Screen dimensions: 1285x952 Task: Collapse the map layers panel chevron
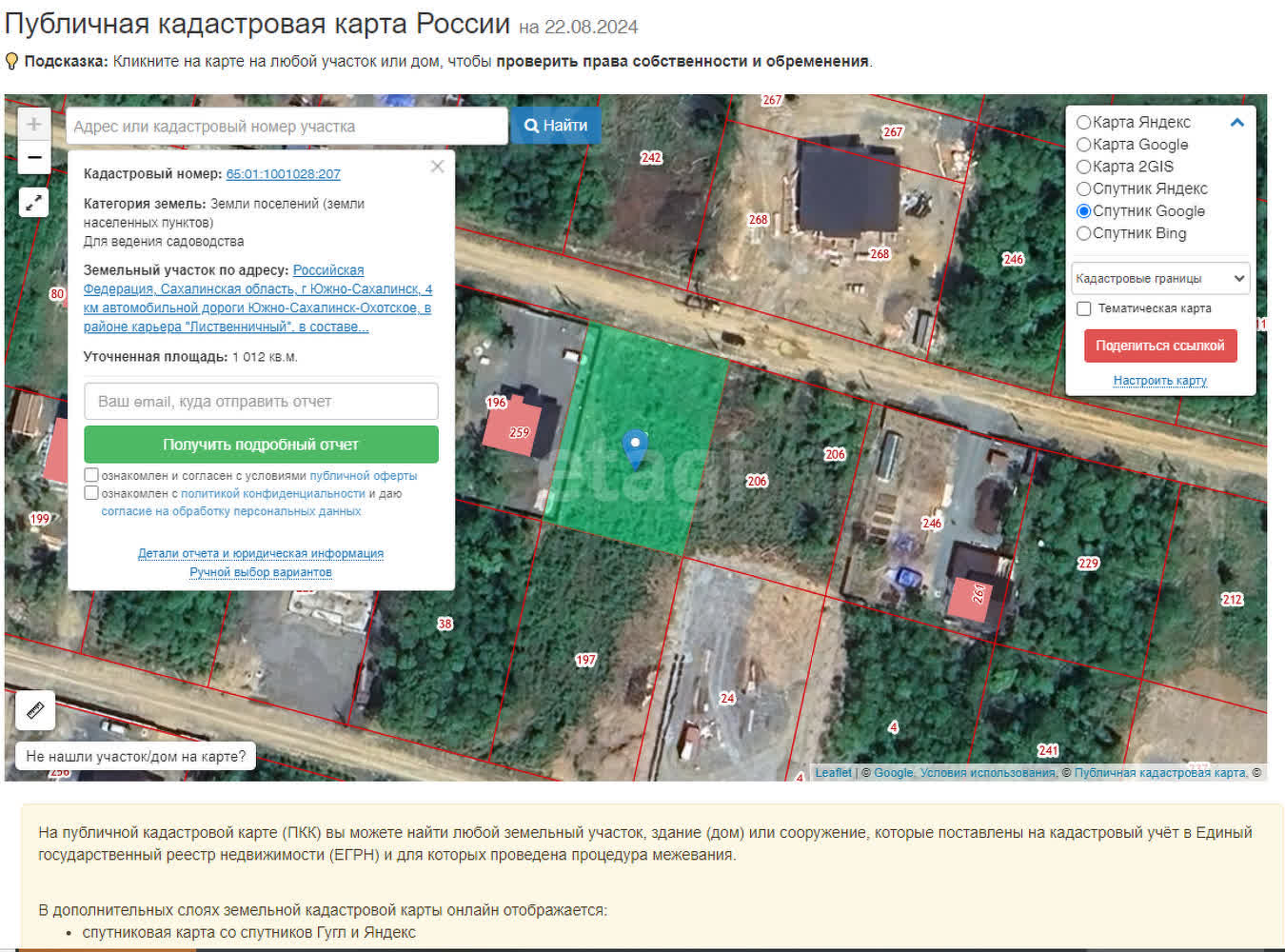(x=1237, y=122)
